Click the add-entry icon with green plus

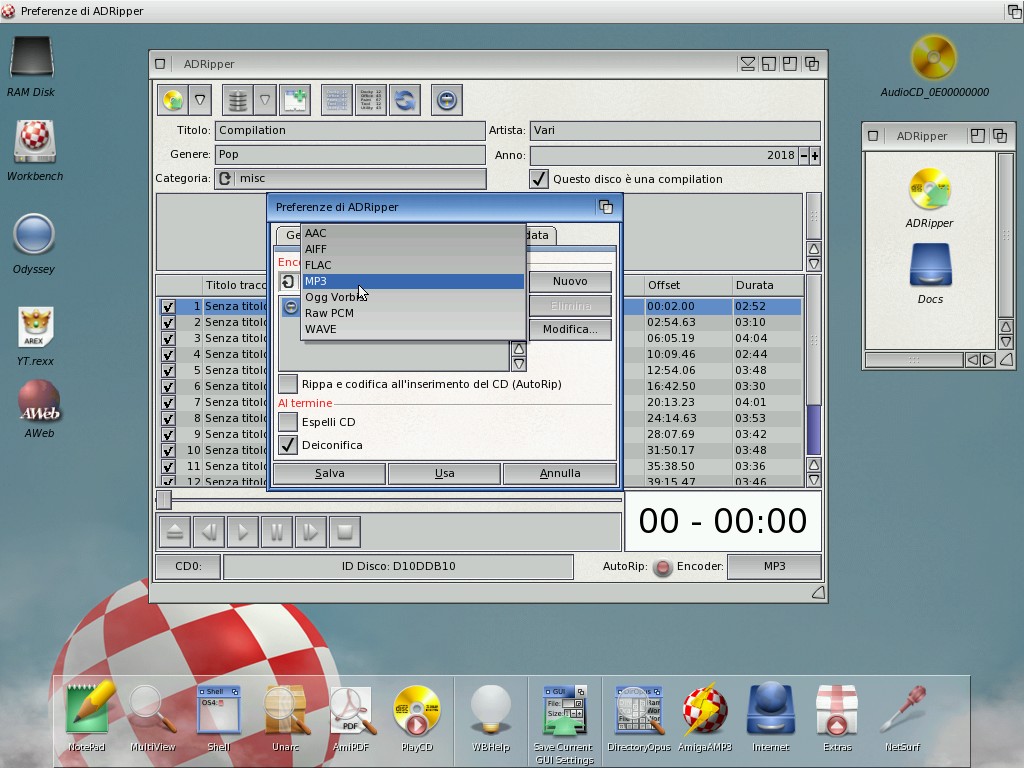(x=294, y=100)
